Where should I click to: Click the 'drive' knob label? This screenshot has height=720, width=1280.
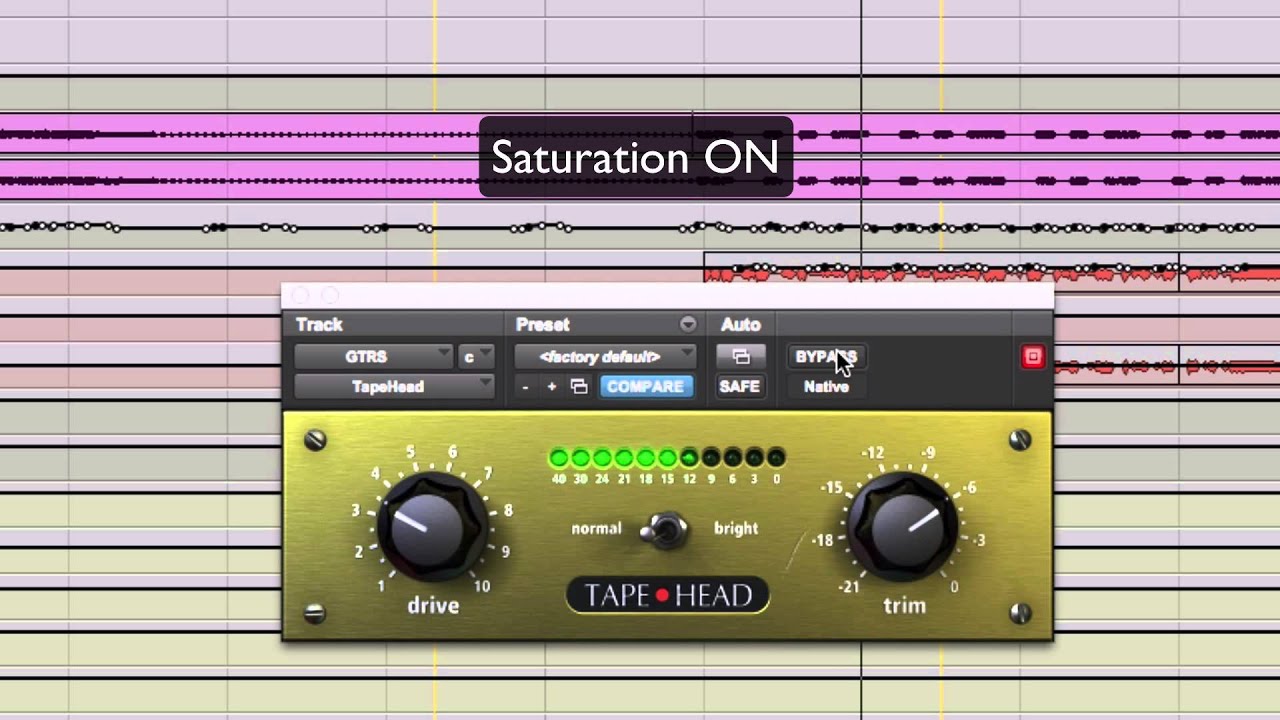click(433, 605)
